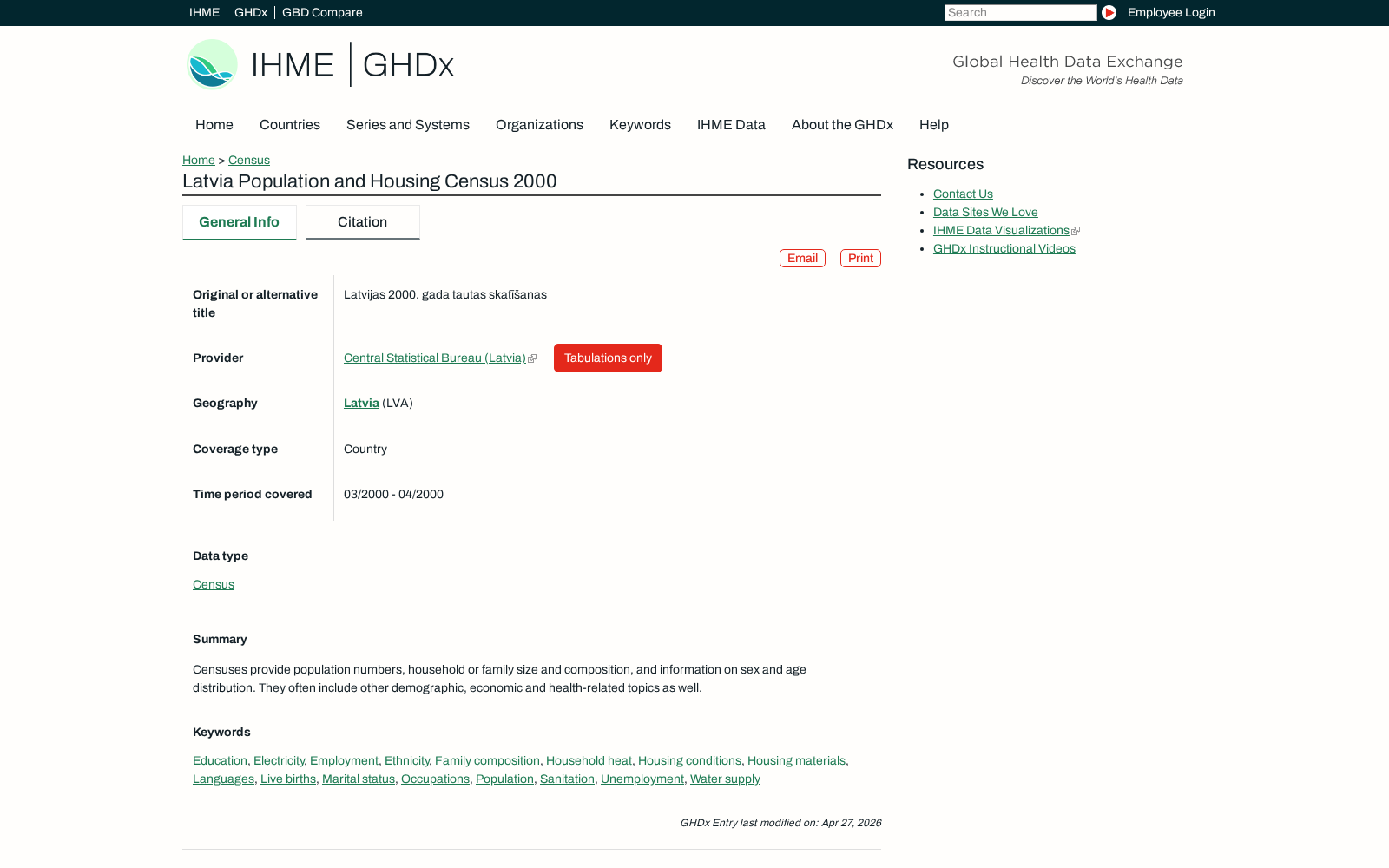Click the Home breadcrumb link
This screenshot has width=1389, height=868.
pyautogui.click(x=199, y=161)
